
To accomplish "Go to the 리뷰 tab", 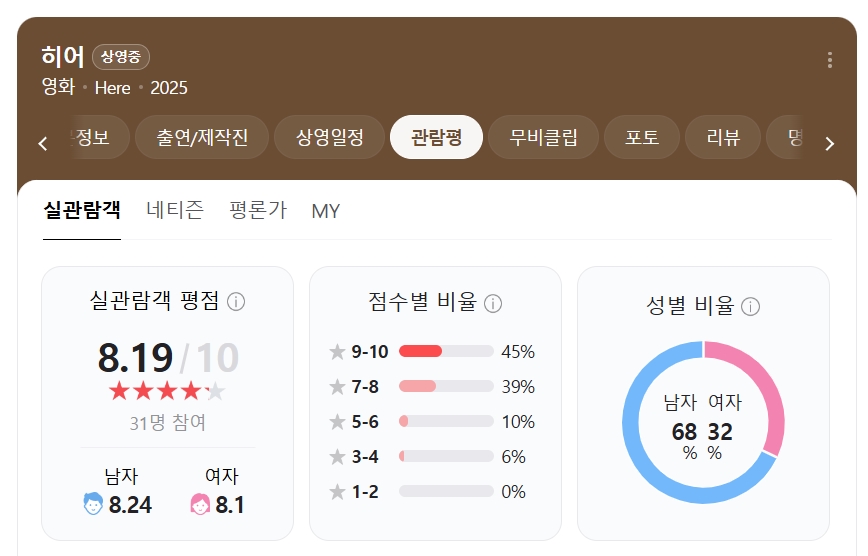I will 723,137.
